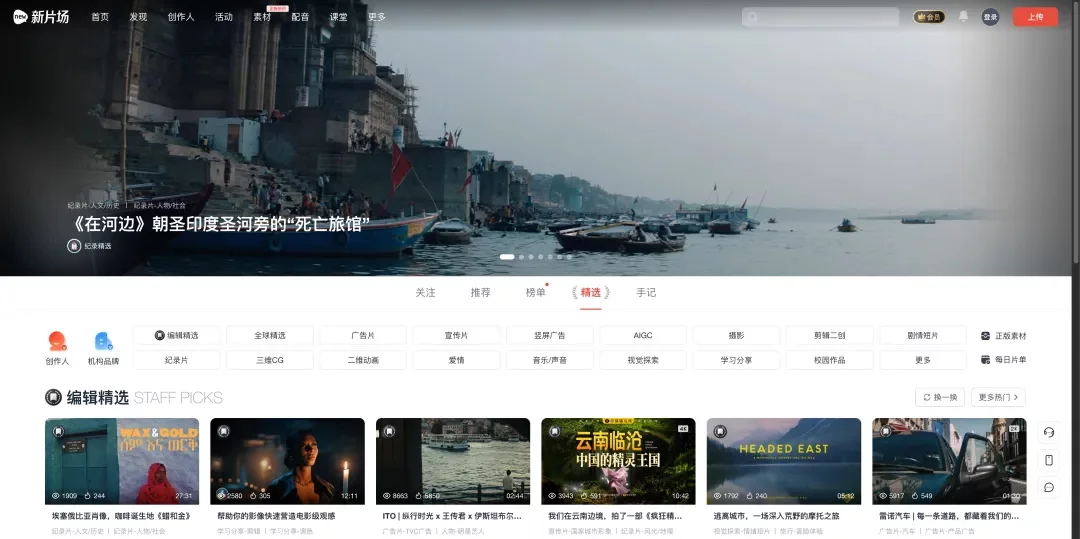Image resolution: width=1080 pixels, height=539 pixels.
Task: Open 活动 in top navigation
Action: (224, 17)
